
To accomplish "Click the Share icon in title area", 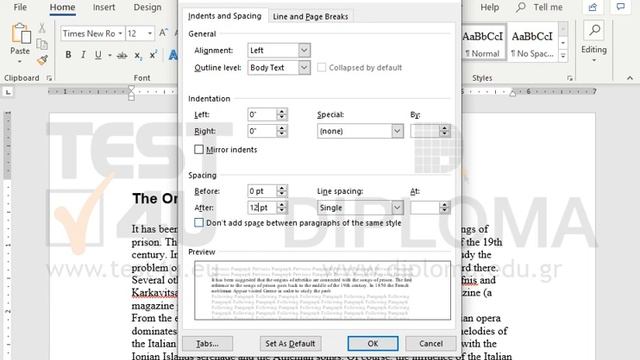I will point(593,7).
